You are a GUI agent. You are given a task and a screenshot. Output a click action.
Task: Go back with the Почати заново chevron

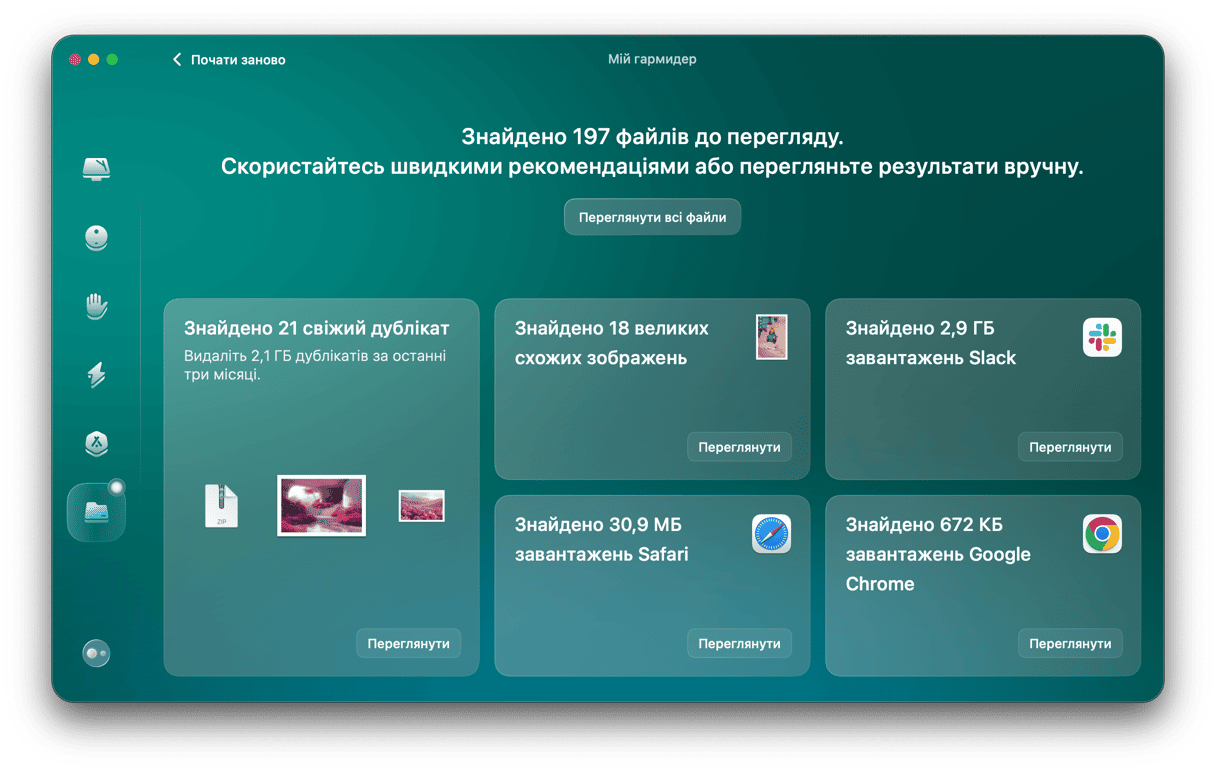[178, 60]
